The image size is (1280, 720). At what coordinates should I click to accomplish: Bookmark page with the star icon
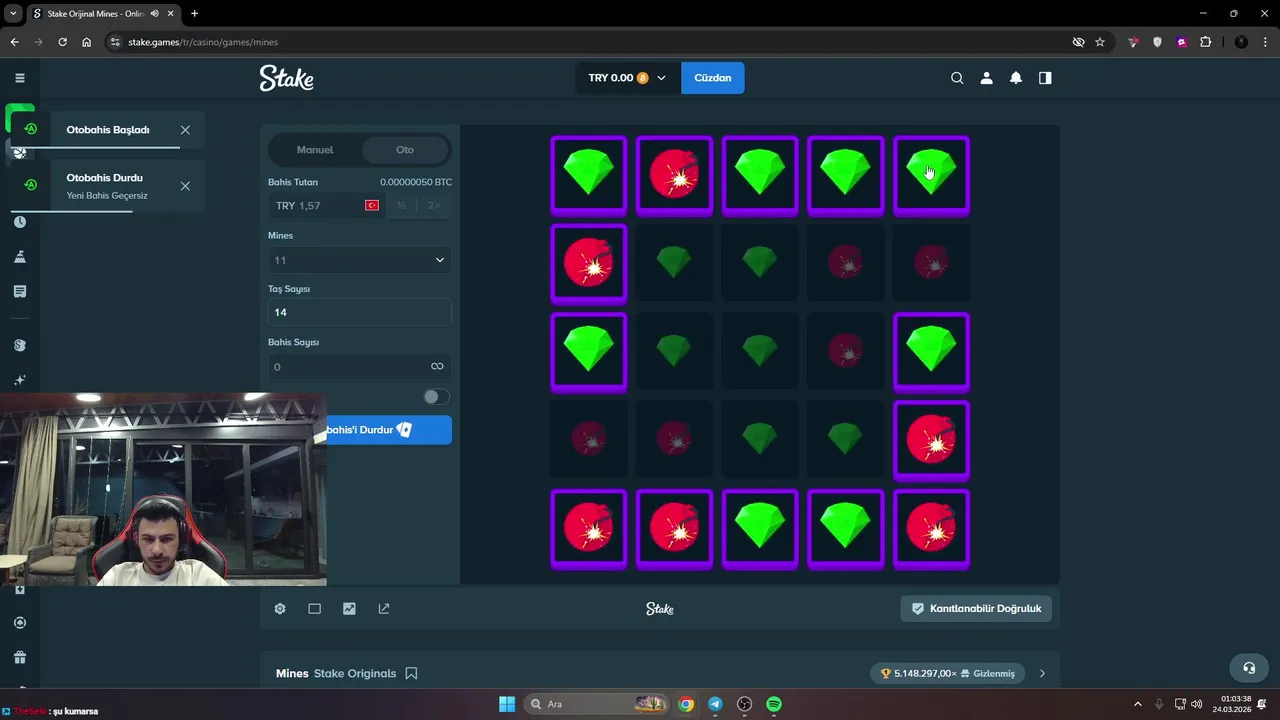1100,42
